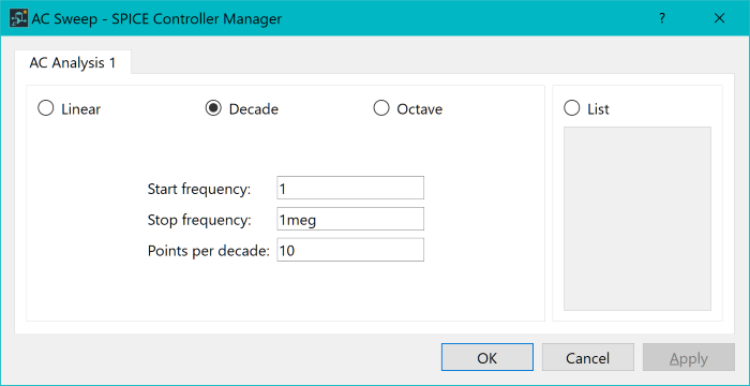Dismiss dialog with the Cancel button
Image resolution: width=750 pixels, height=386 pixels.
(x=588, y=357)
